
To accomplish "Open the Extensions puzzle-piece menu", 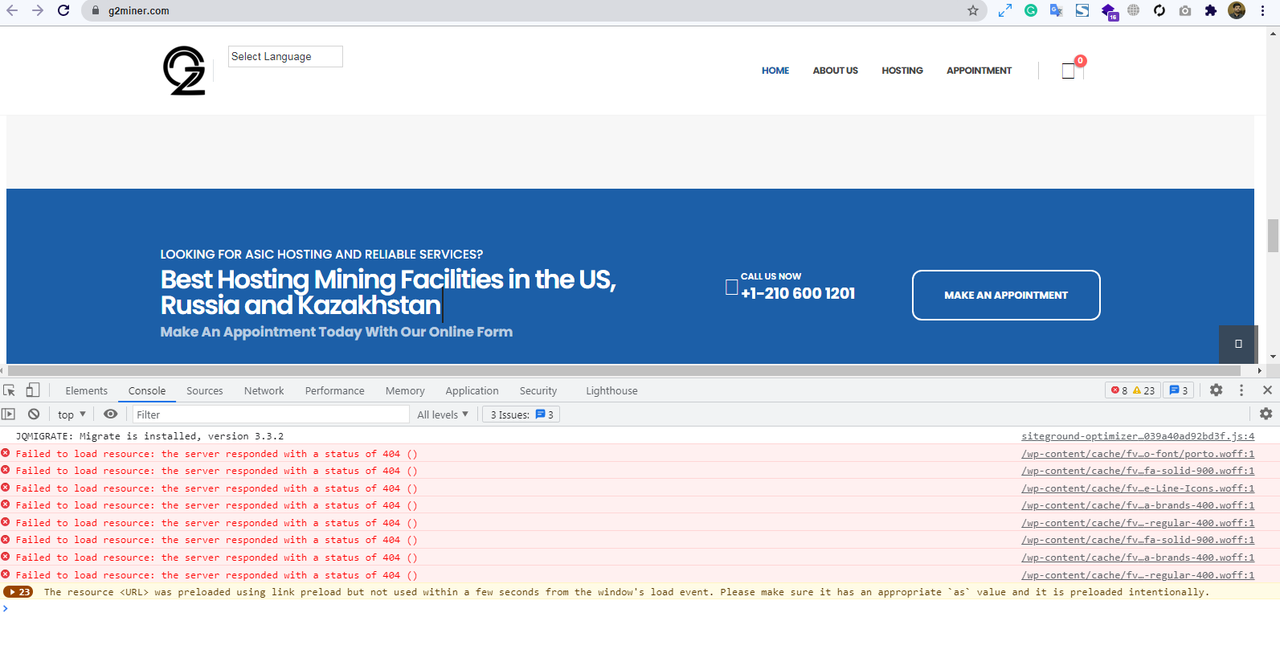I will click(x=1211, y=10).
